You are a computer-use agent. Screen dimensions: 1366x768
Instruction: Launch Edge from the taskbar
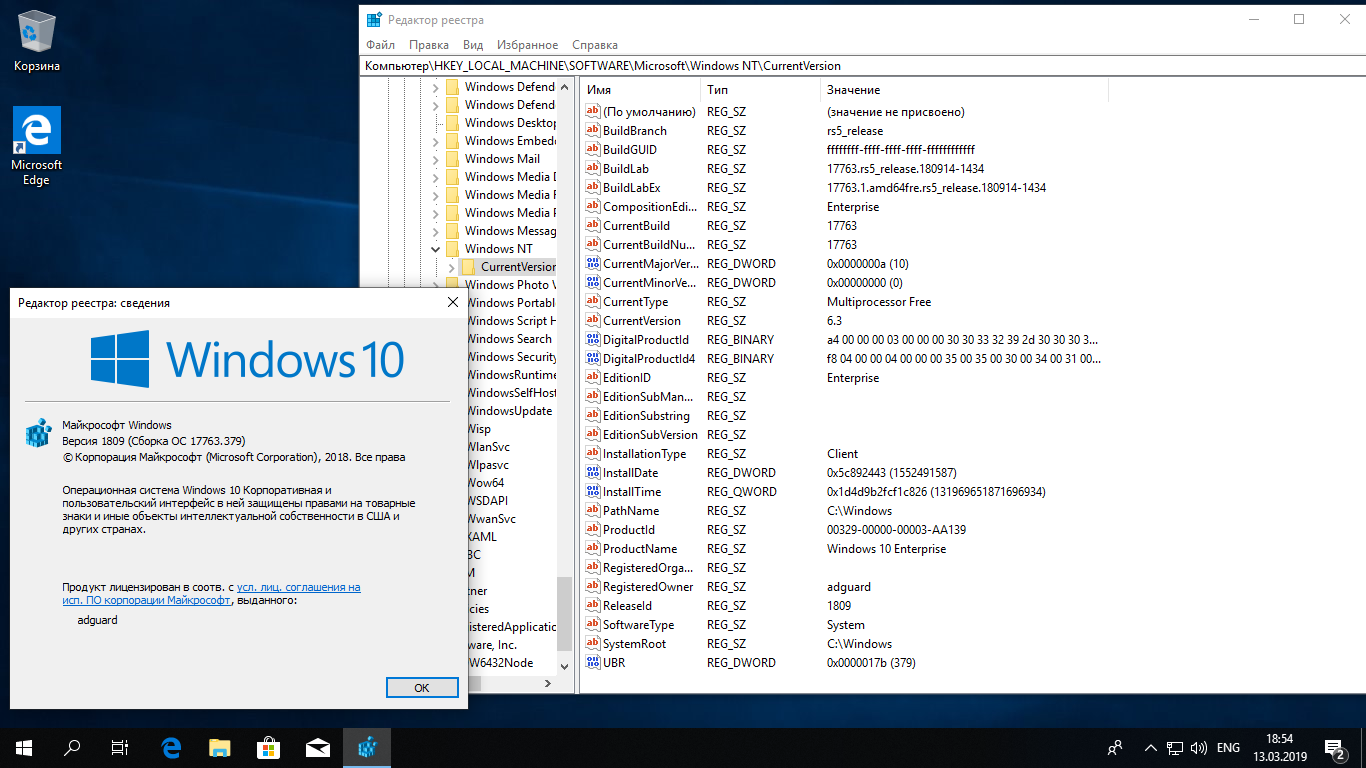point(171,747)
